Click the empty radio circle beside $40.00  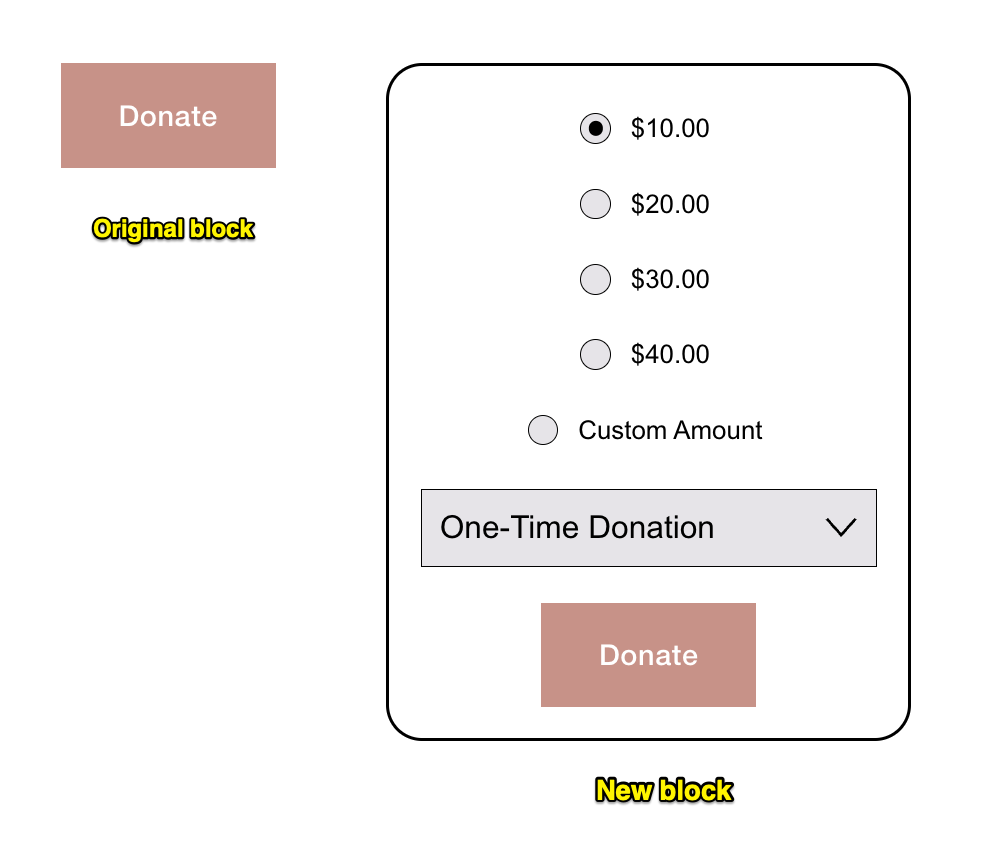click(595, 354)
